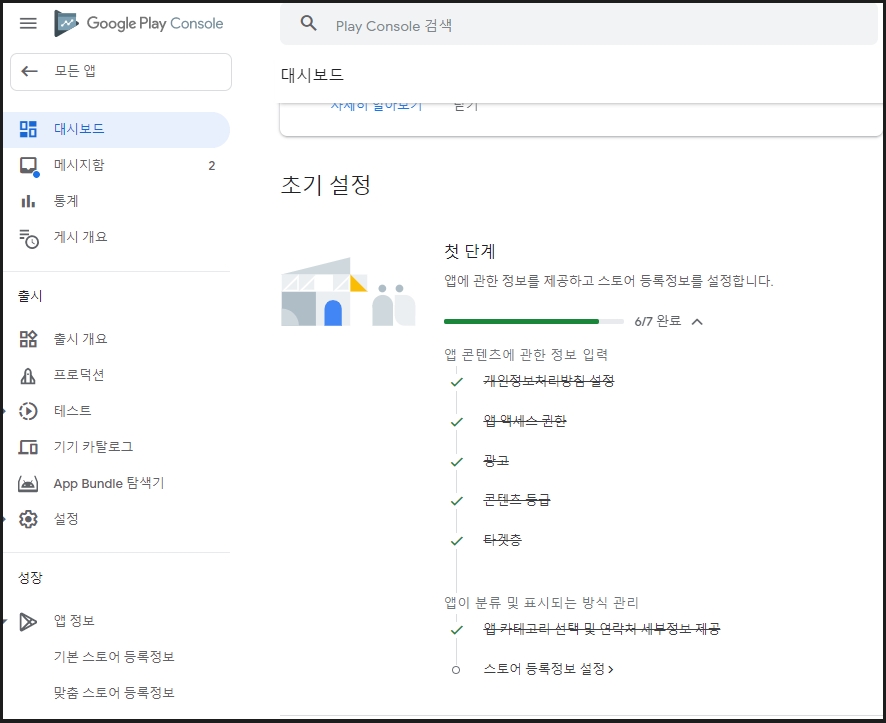Click the checkmark next to 광고
Image resolution: width=886 pixels, height=723 pixels.
point(457,462)
